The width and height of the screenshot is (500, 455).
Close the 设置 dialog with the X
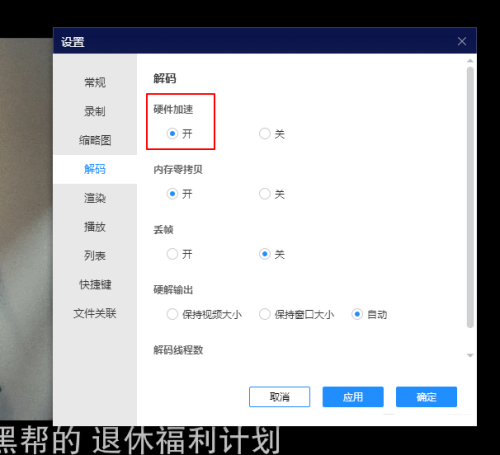[462, 41]
